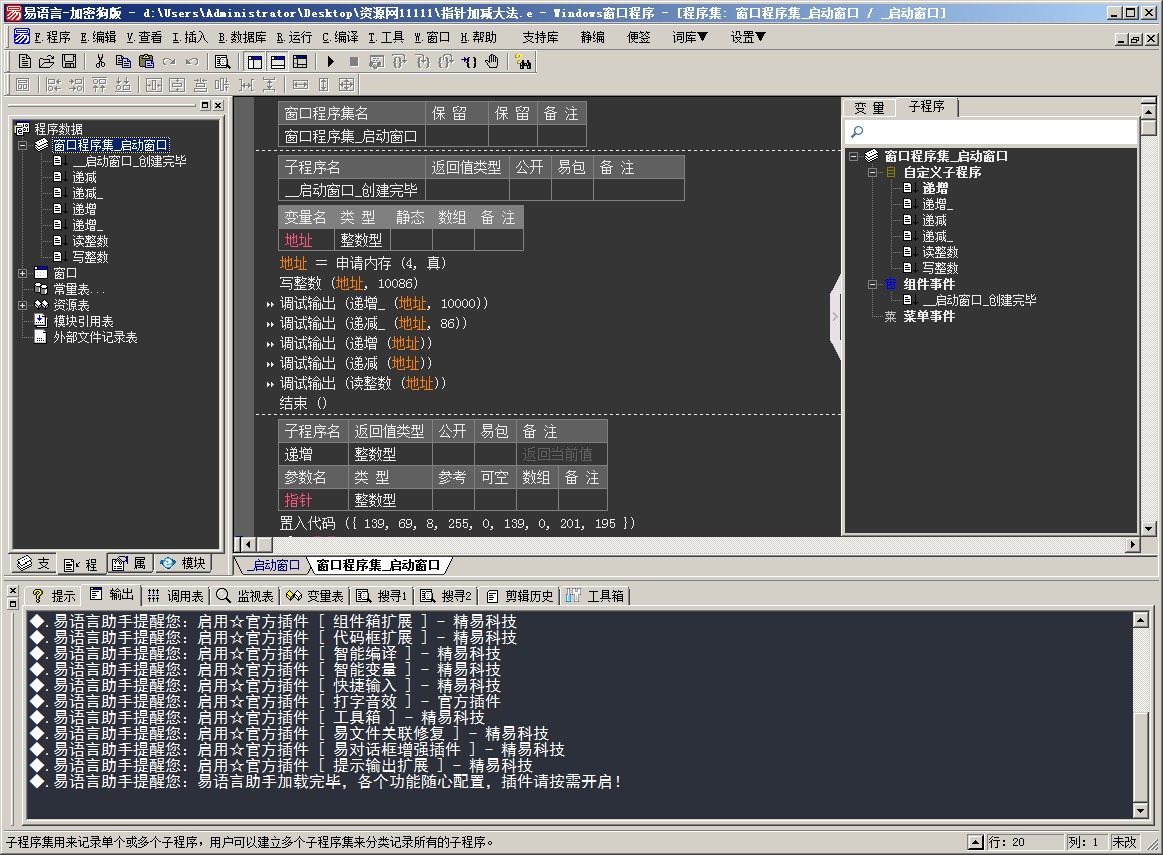Open the B.数据库 menu
This screenshot has height=855, width=1163.
tap(243, 37)
